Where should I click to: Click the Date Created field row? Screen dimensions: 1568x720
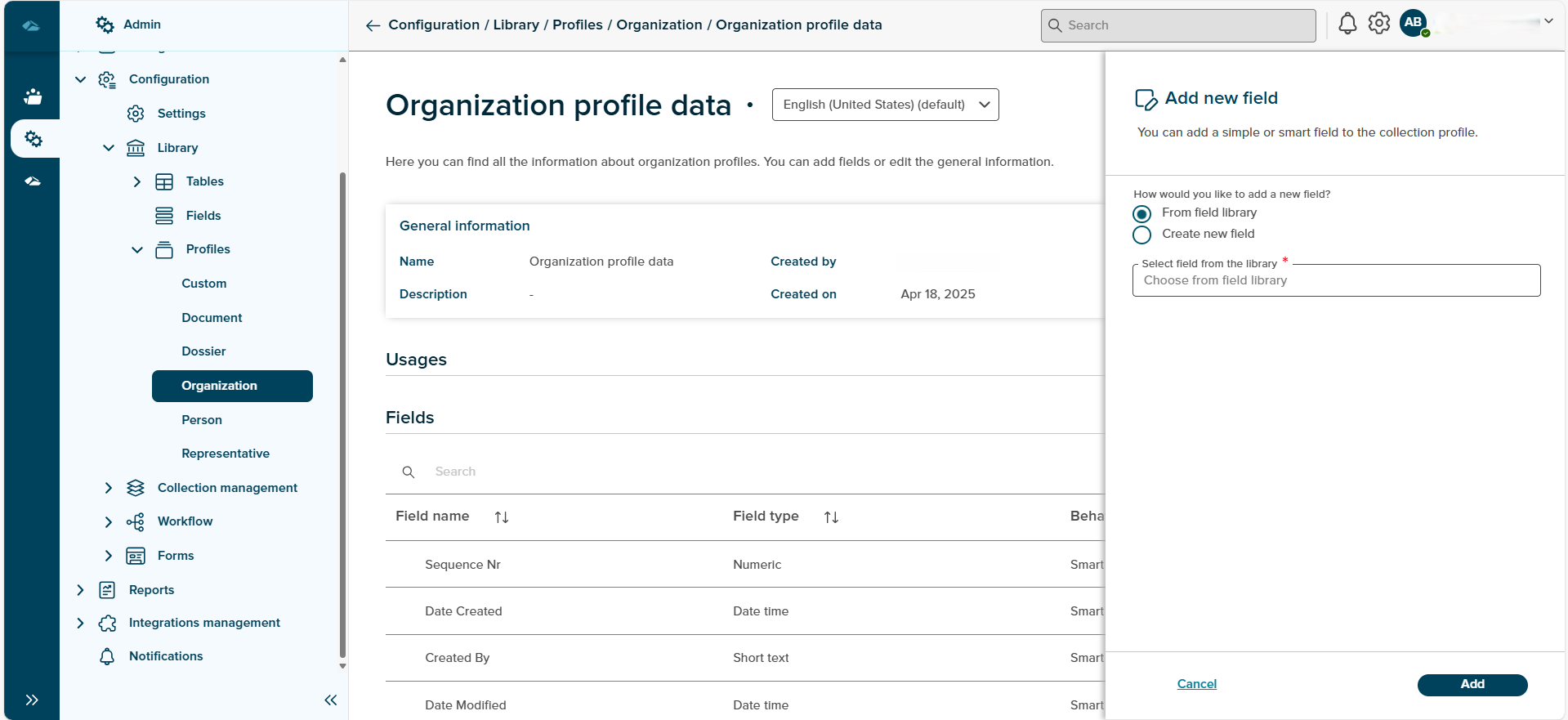pyautogui.click(x=744, y=611)
